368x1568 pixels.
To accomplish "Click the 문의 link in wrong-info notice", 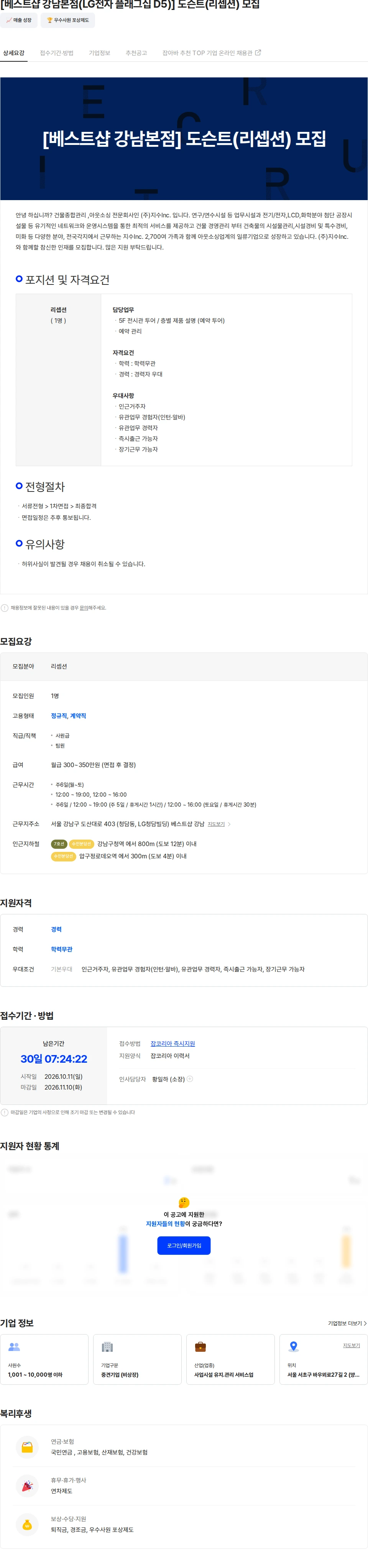I will coord(84,608).
